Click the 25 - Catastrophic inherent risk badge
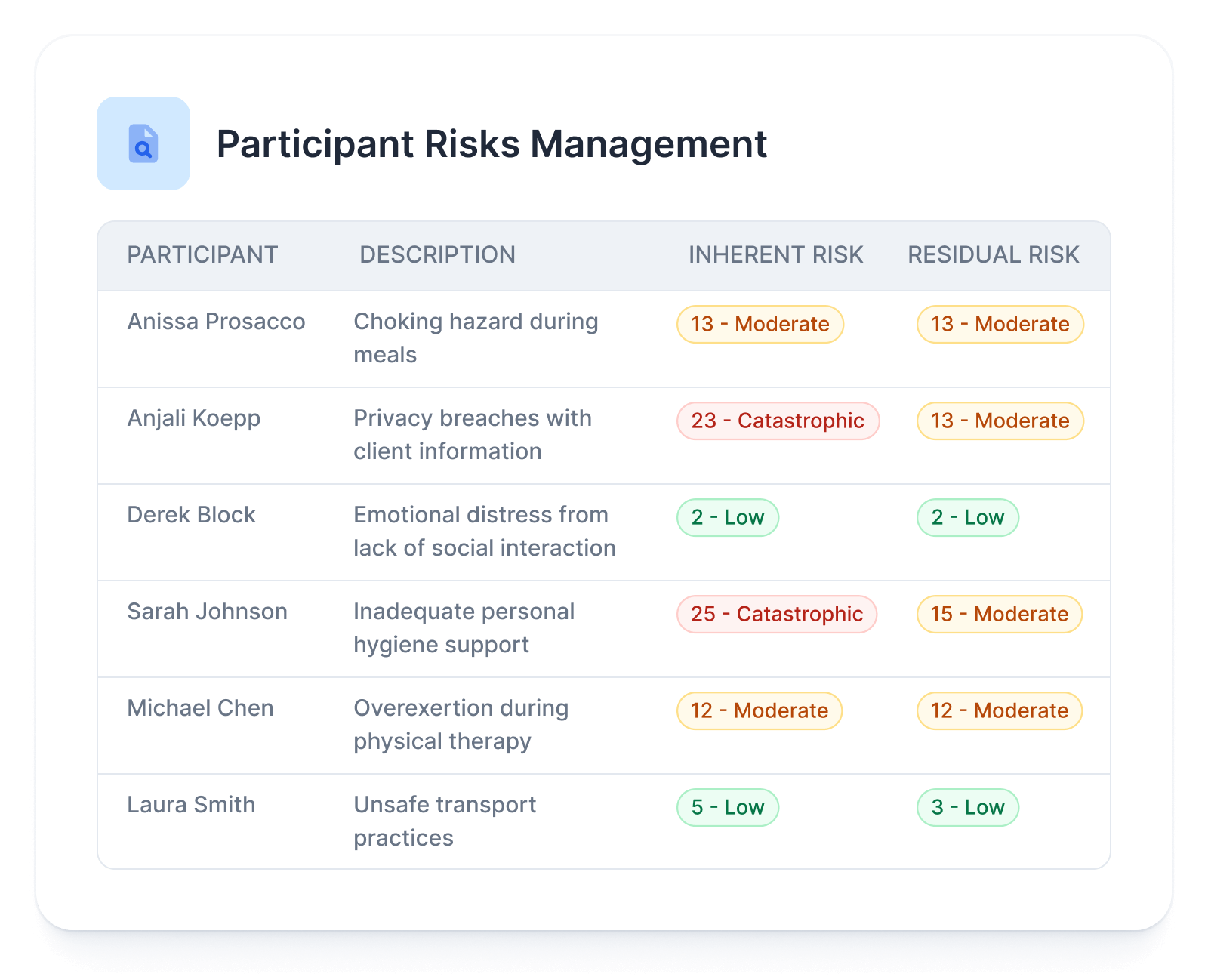Image resolution: width=1208 pixels, height=980 pixels. (x=777, y=614)
